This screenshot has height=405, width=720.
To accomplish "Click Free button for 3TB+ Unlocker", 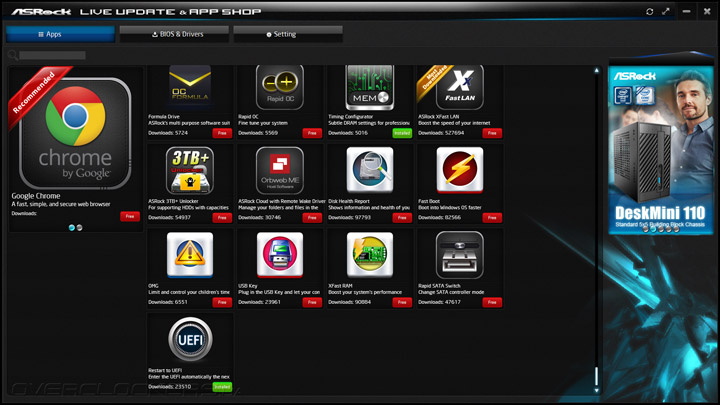I will 222,218.
